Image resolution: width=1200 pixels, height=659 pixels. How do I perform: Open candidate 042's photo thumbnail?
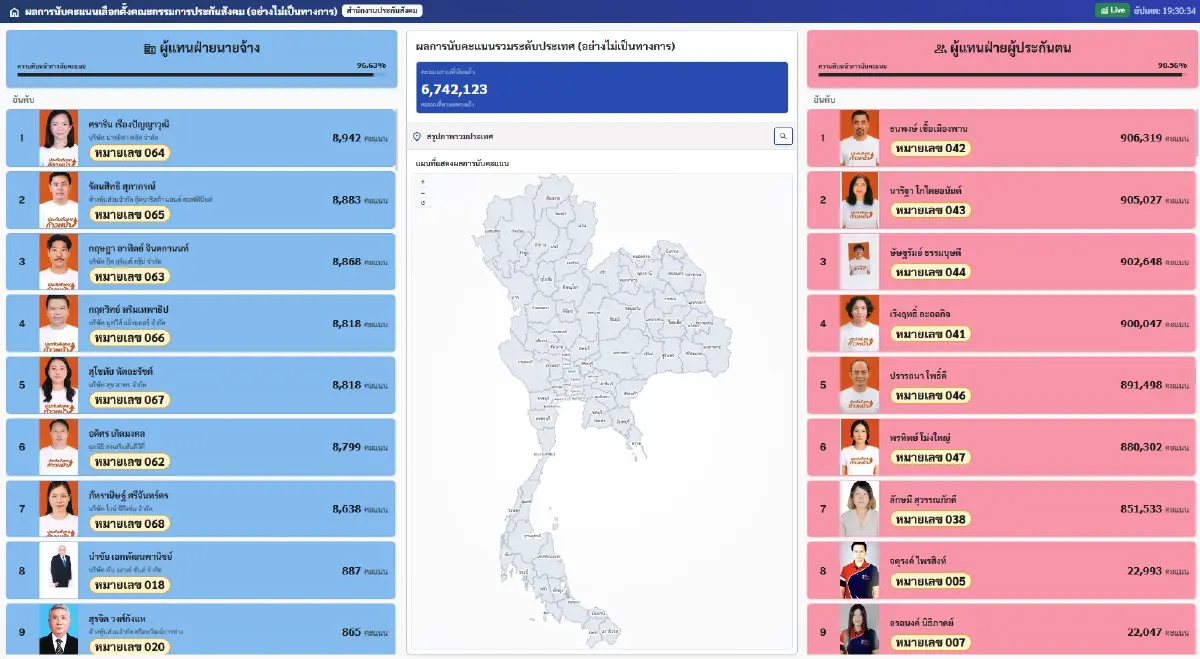[x=859, y=138]
